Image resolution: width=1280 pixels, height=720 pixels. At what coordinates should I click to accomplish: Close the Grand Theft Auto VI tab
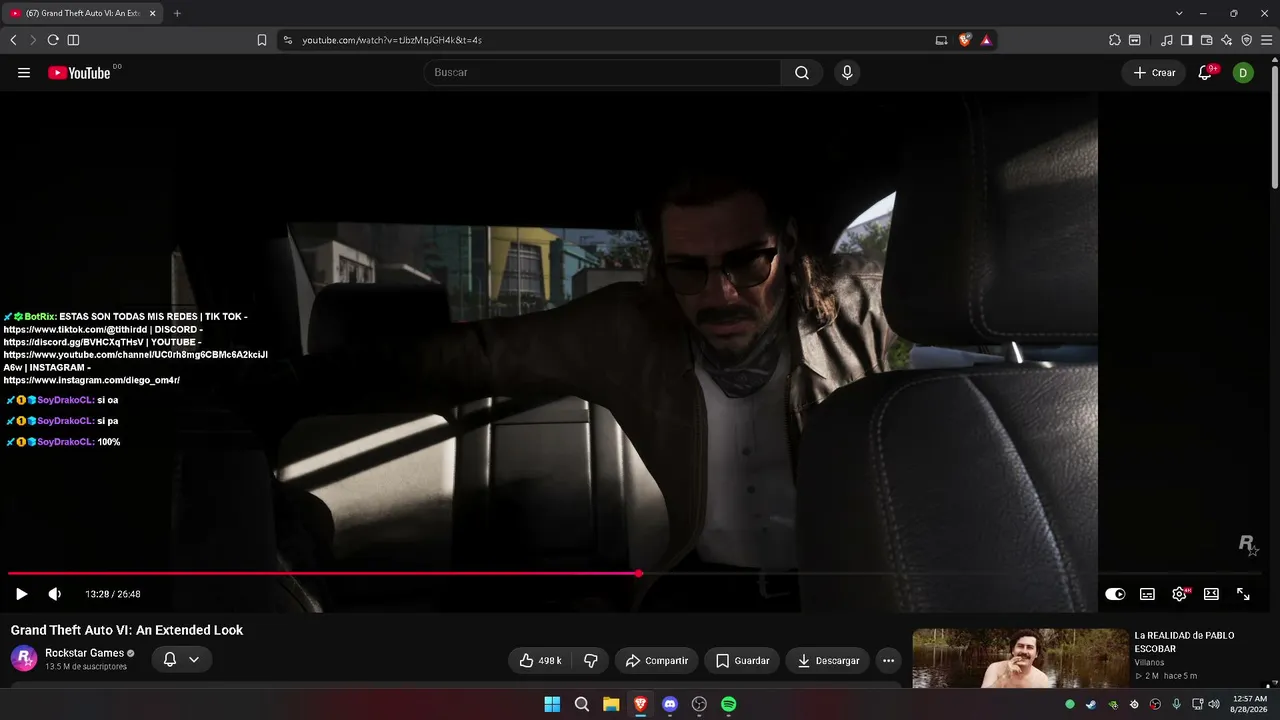(153, 13)
